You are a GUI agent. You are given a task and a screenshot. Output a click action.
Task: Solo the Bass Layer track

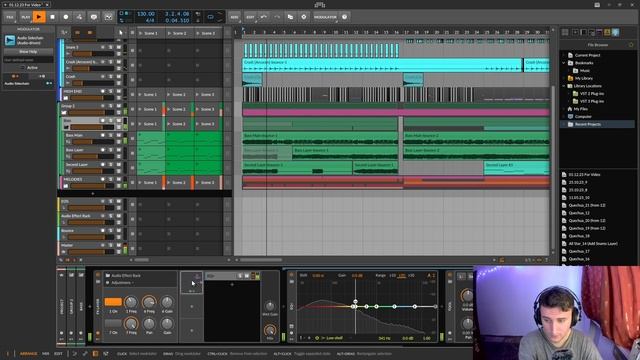click(x=111, y=150)
